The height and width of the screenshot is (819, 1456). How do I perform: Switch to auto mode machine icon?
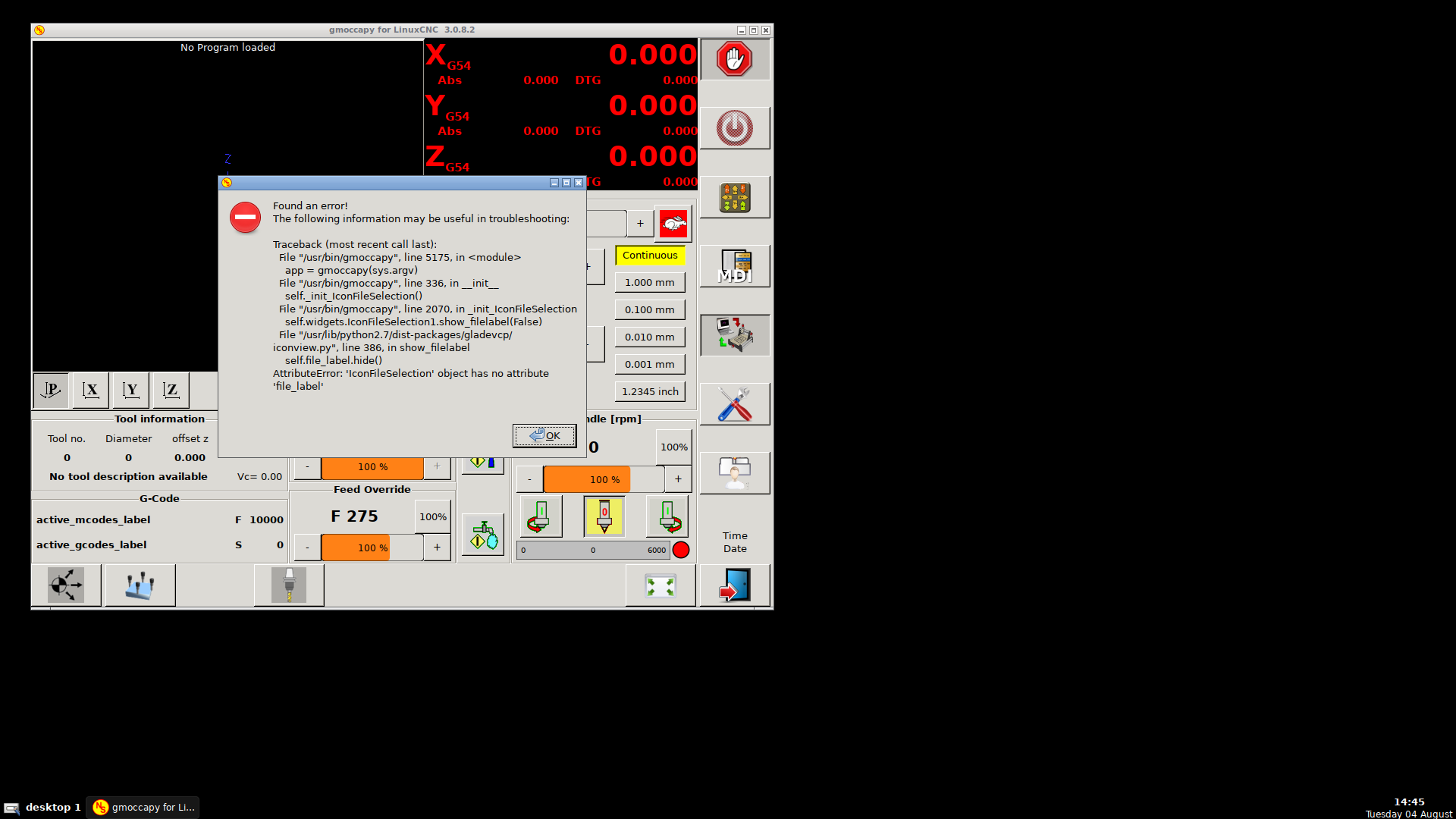pos(734,335)
